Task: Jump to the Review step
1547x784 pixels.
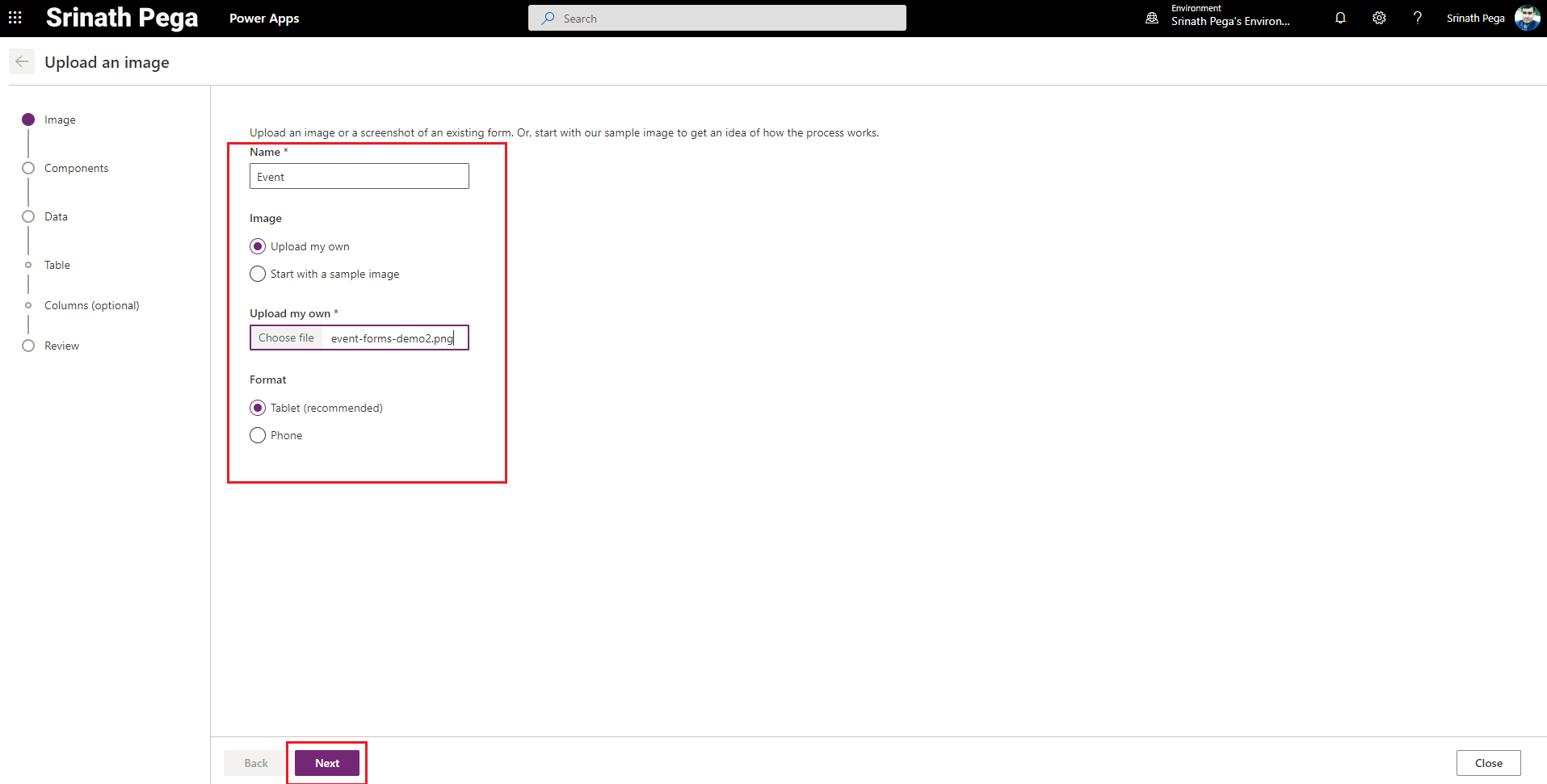Action: (x=61, y=346)
